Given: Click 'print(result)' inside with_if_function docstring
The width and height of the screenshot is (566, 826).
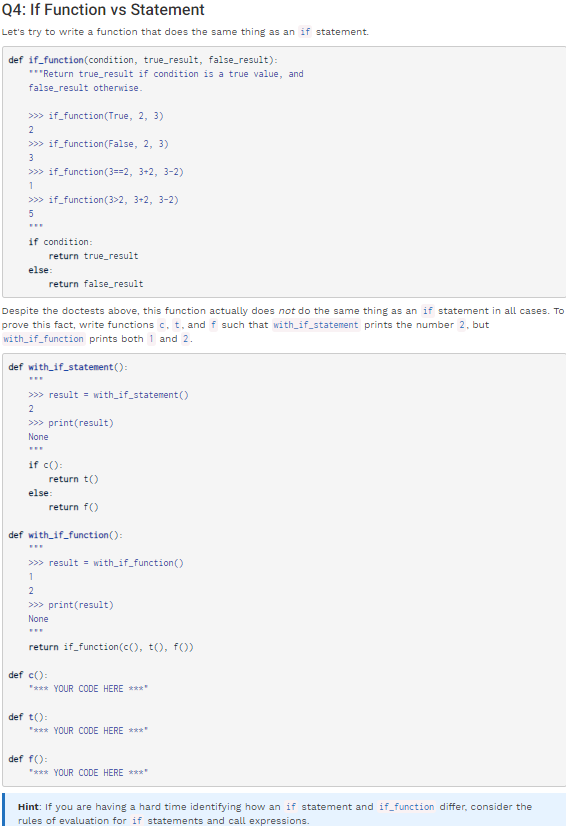Looking at the screenshot, I should click(x=71, y=605).
